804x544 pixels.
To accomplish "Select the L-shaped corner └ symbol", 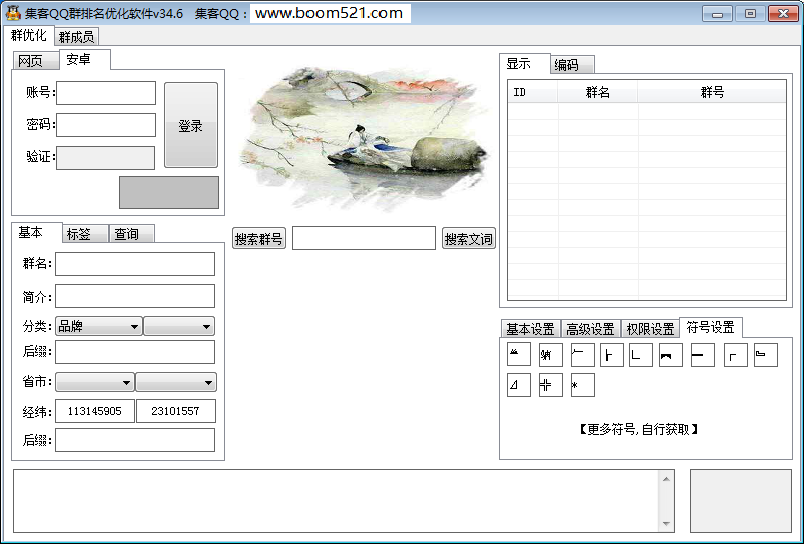I will tap(641, 355).
